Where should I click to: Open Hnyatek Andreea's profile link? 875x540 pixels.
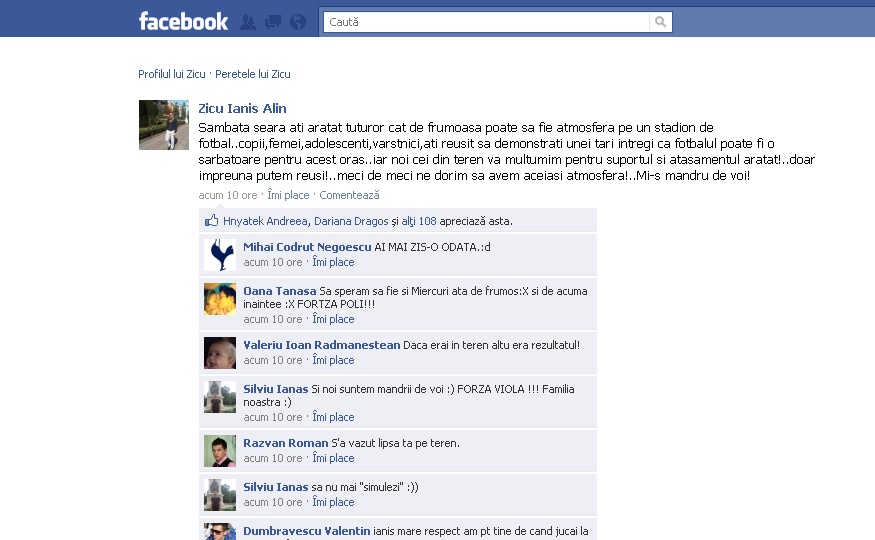click(265, 221)
